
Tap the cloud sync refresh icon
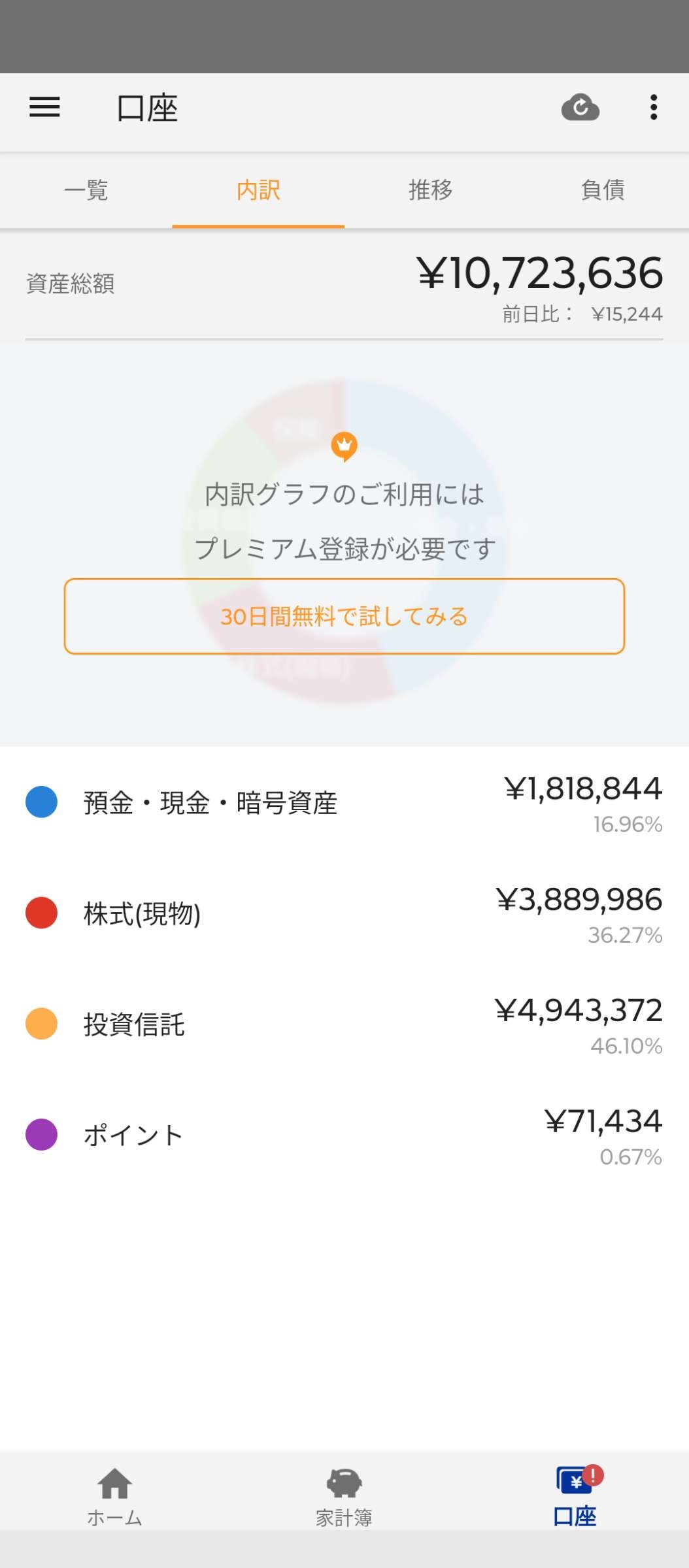coord(580,108)
